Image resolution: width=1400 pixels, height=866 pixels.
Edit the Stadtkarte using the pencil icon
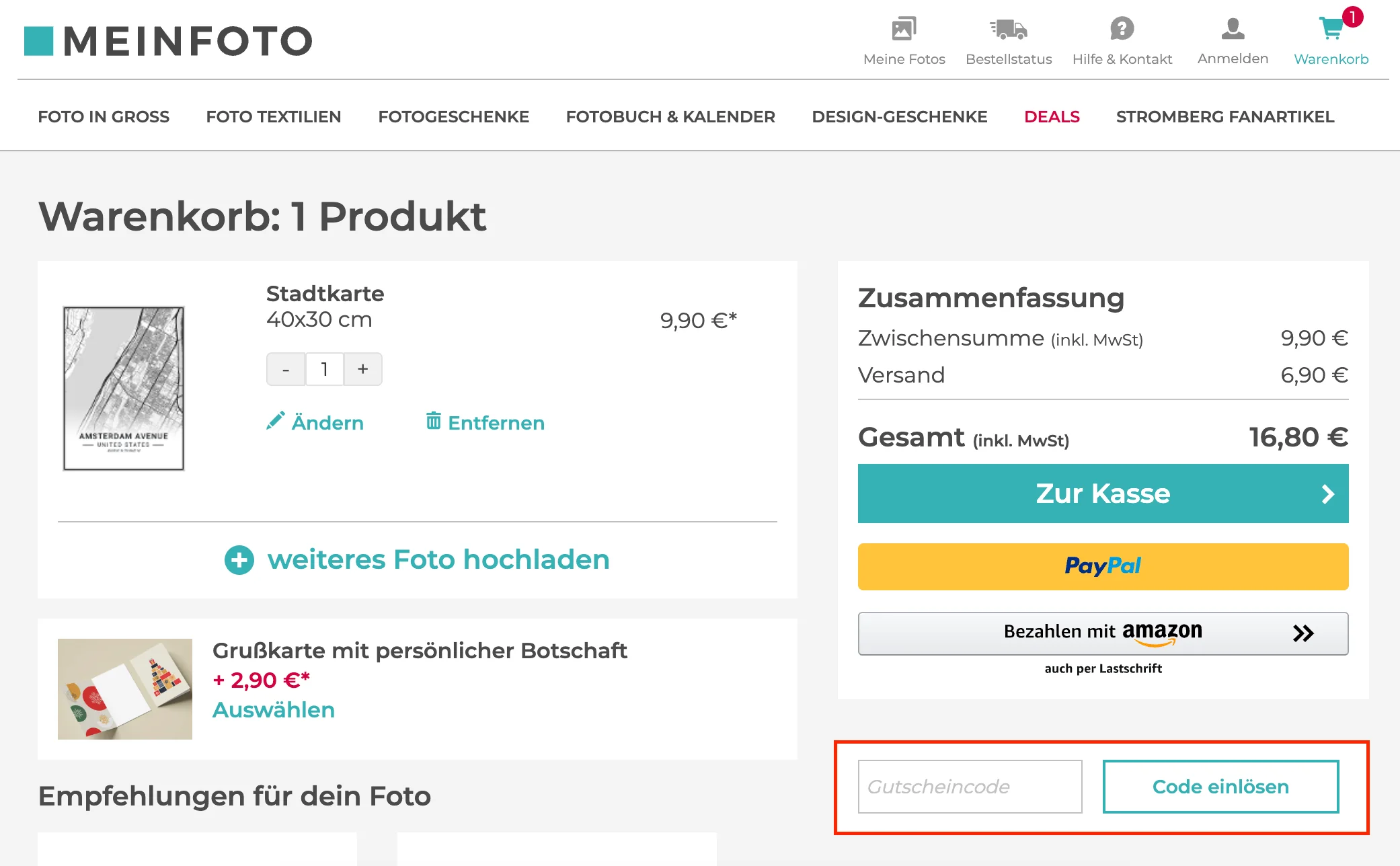click(x=276, y=422)
